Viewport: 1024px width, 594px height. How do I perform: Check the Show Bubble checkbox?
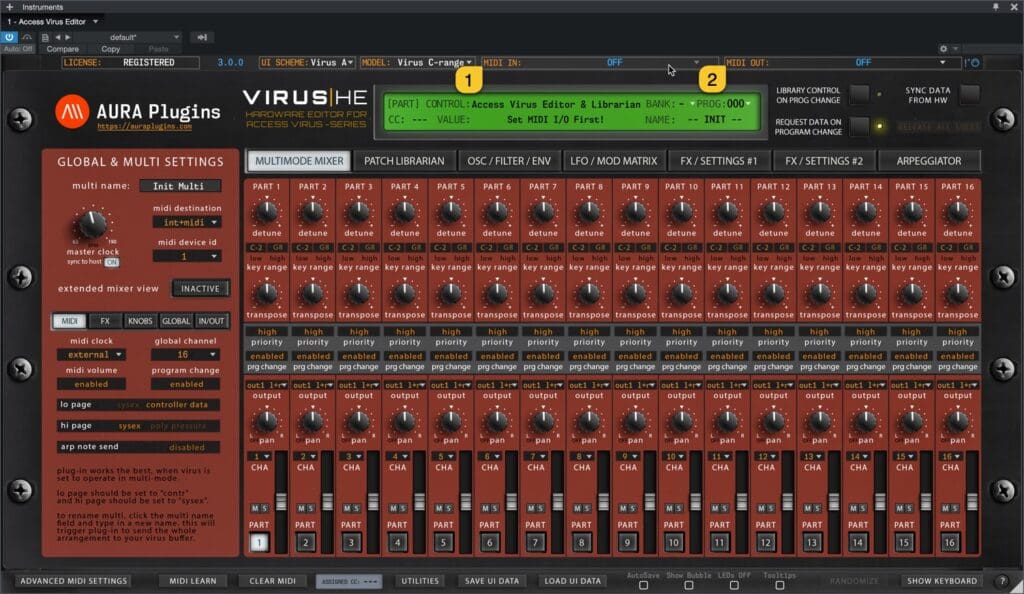click(x=688, y=586)
